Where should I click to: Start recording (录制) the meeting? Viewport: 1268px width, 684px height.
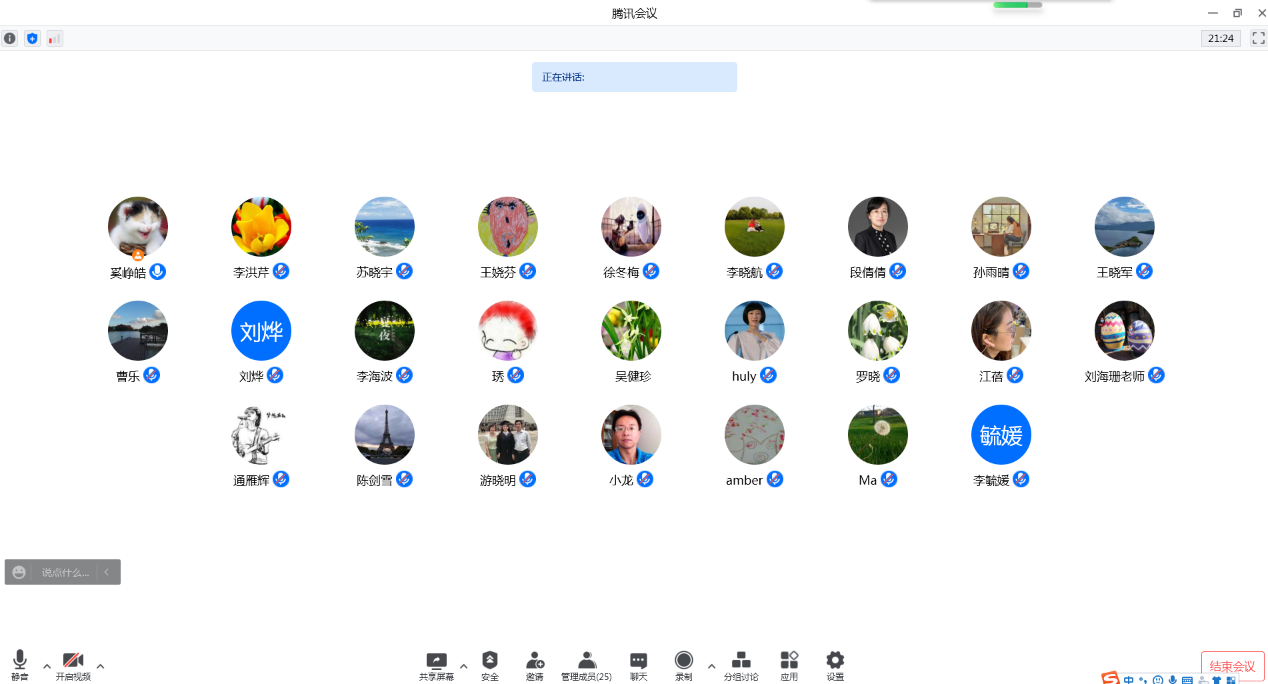coord(683,665)
